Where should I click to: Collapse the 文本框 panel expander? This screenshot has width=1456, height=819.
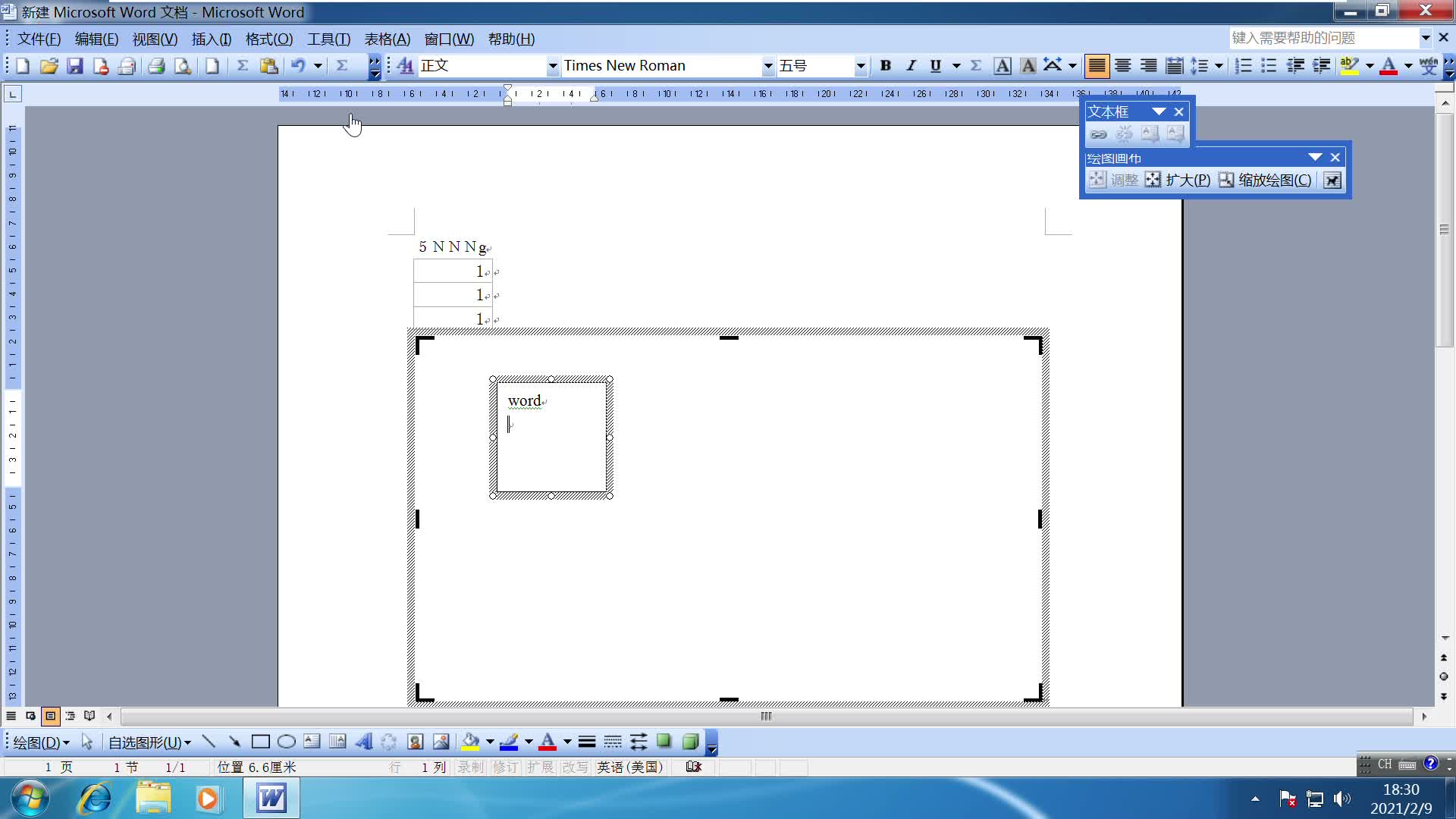pos(1158,111)
